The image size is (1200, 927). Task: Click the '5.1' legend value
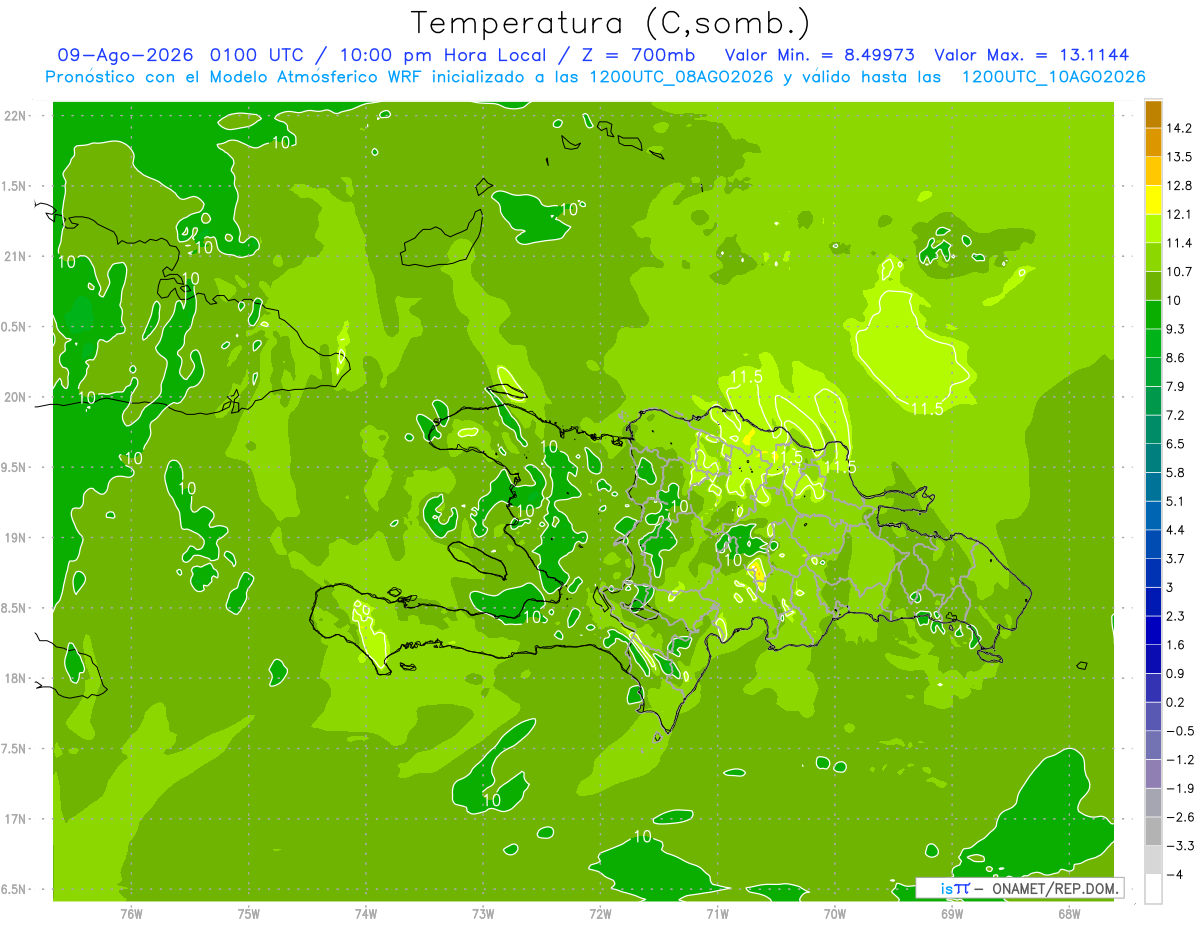click(x=1177, y=501)
